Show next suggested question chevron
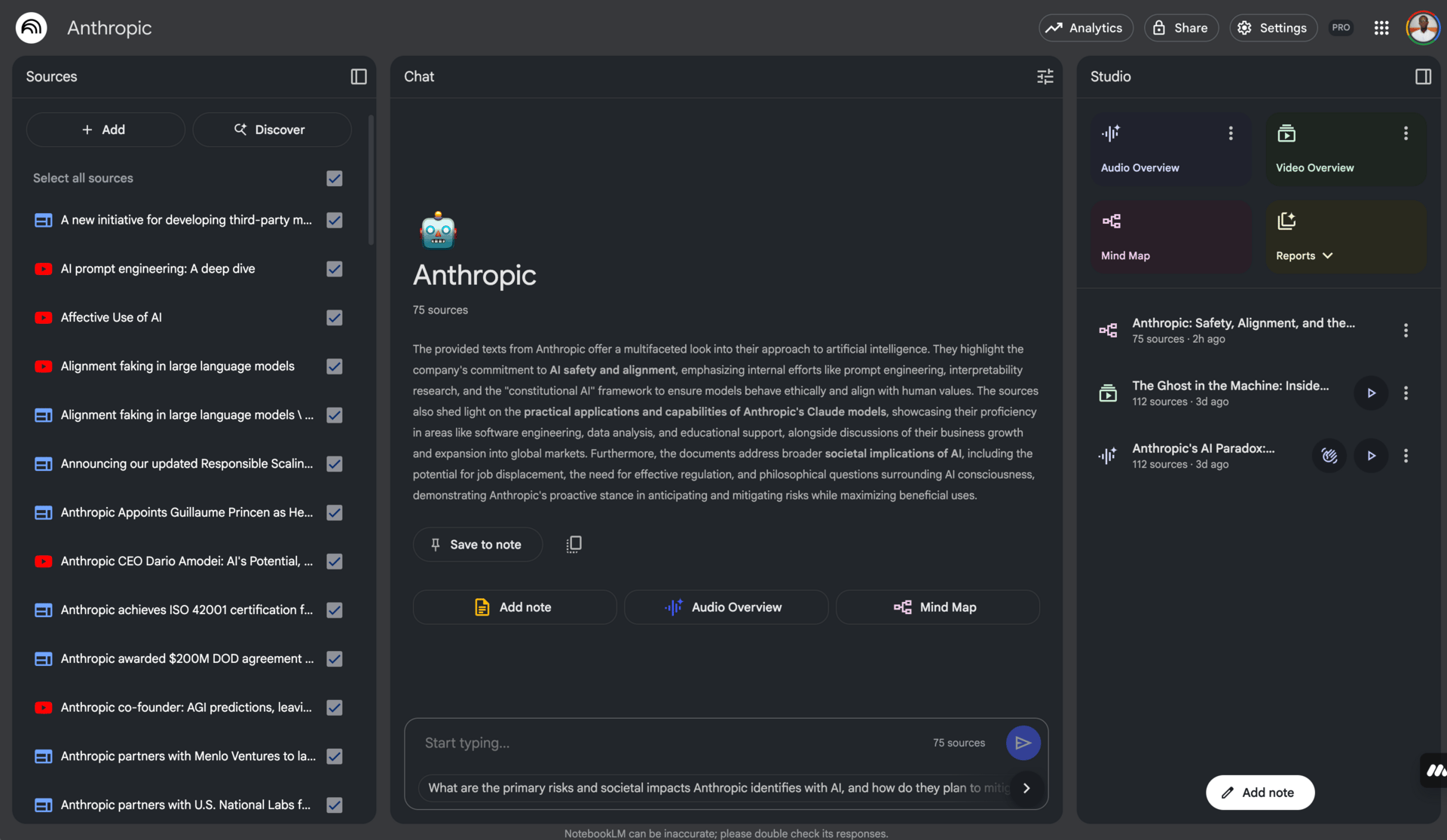 click(1026, 788)
